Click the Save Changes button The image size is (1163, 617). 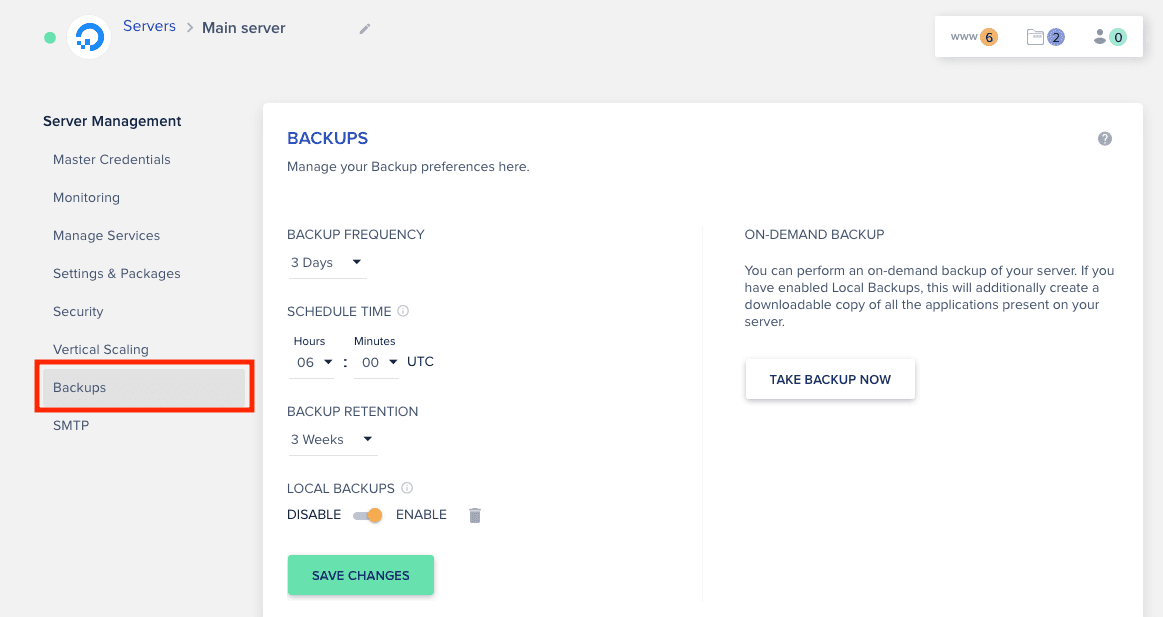(361, 575)
